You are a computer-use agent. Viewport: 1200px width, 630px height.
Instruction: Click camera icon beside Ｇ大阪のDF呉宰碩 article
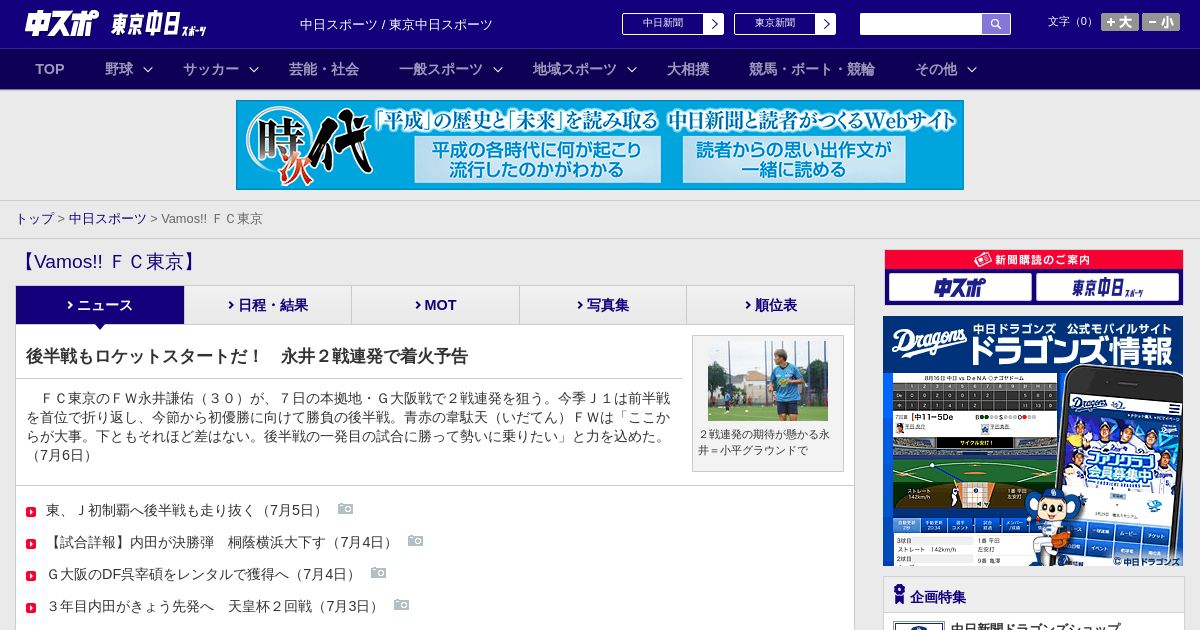point(379,573)
